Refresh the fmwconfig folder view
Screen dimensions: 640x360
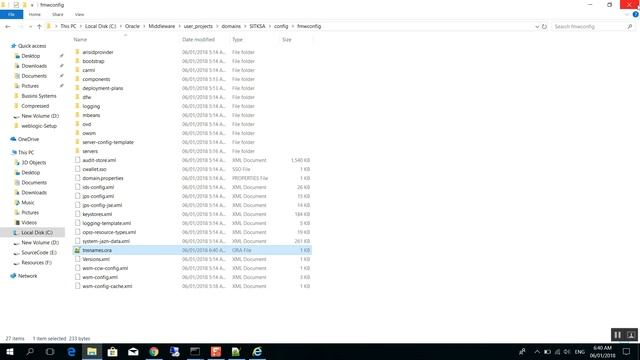(x=544, y=27)
